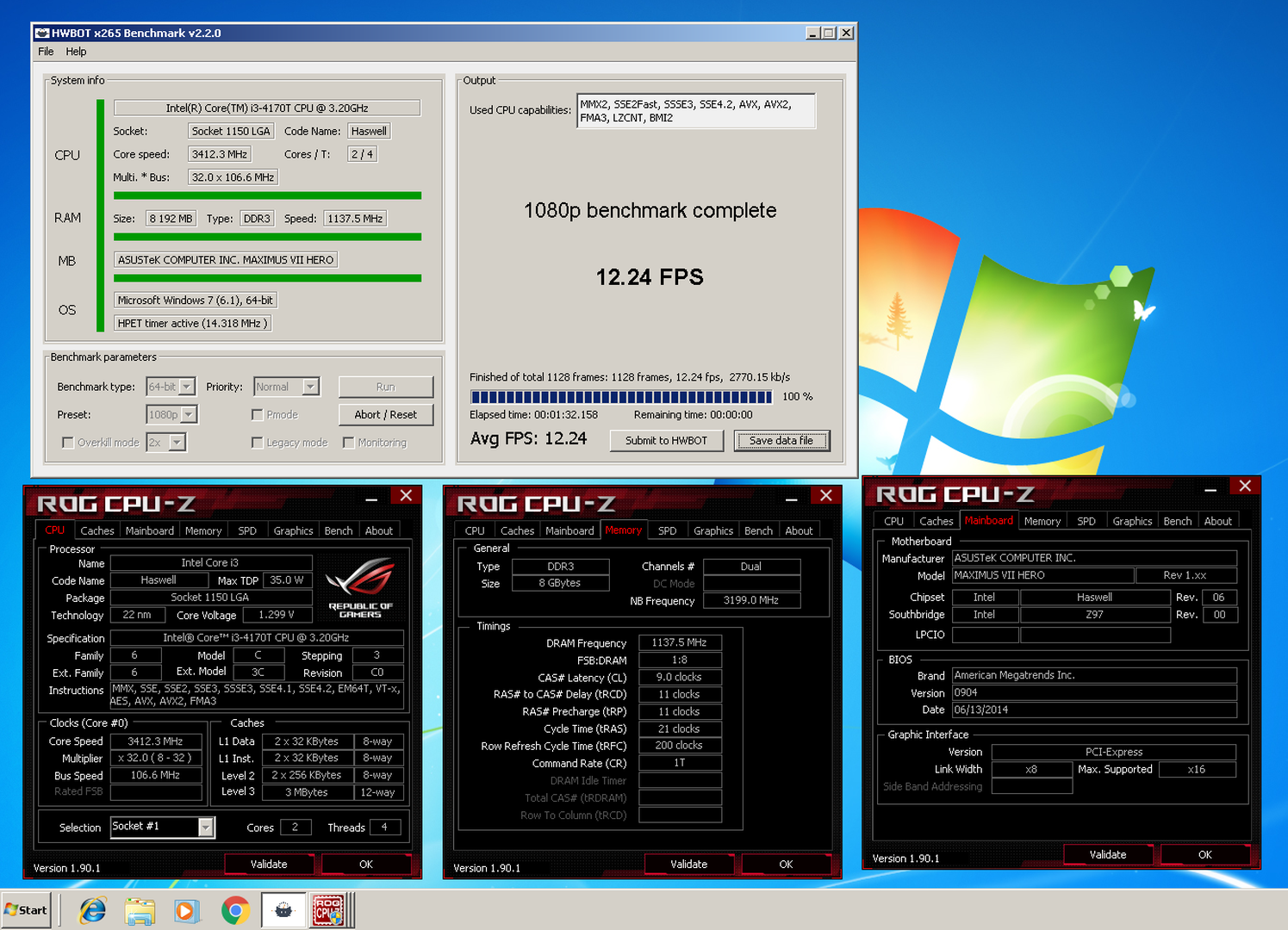
Task: Close the HWBOT x265 Benchmark window
Action: [x=846, y=33]
